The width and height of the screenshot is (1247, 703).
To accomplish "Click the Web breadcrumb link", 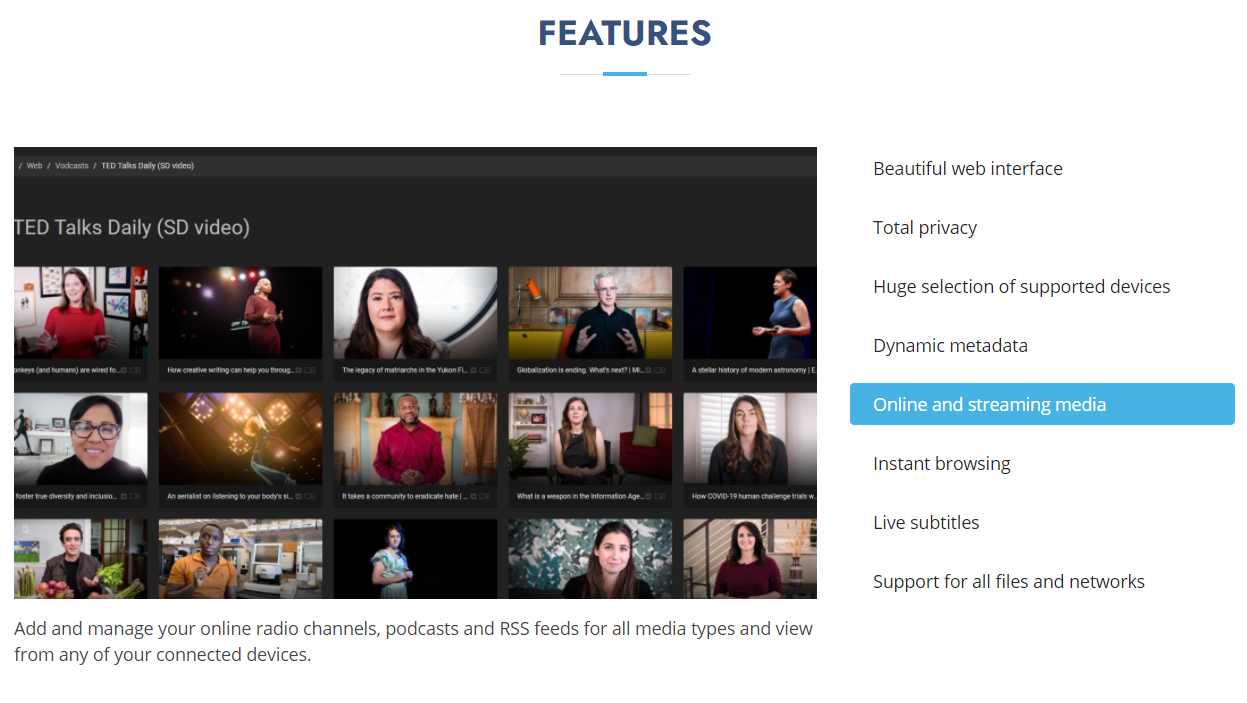I will tap(34, 166).
